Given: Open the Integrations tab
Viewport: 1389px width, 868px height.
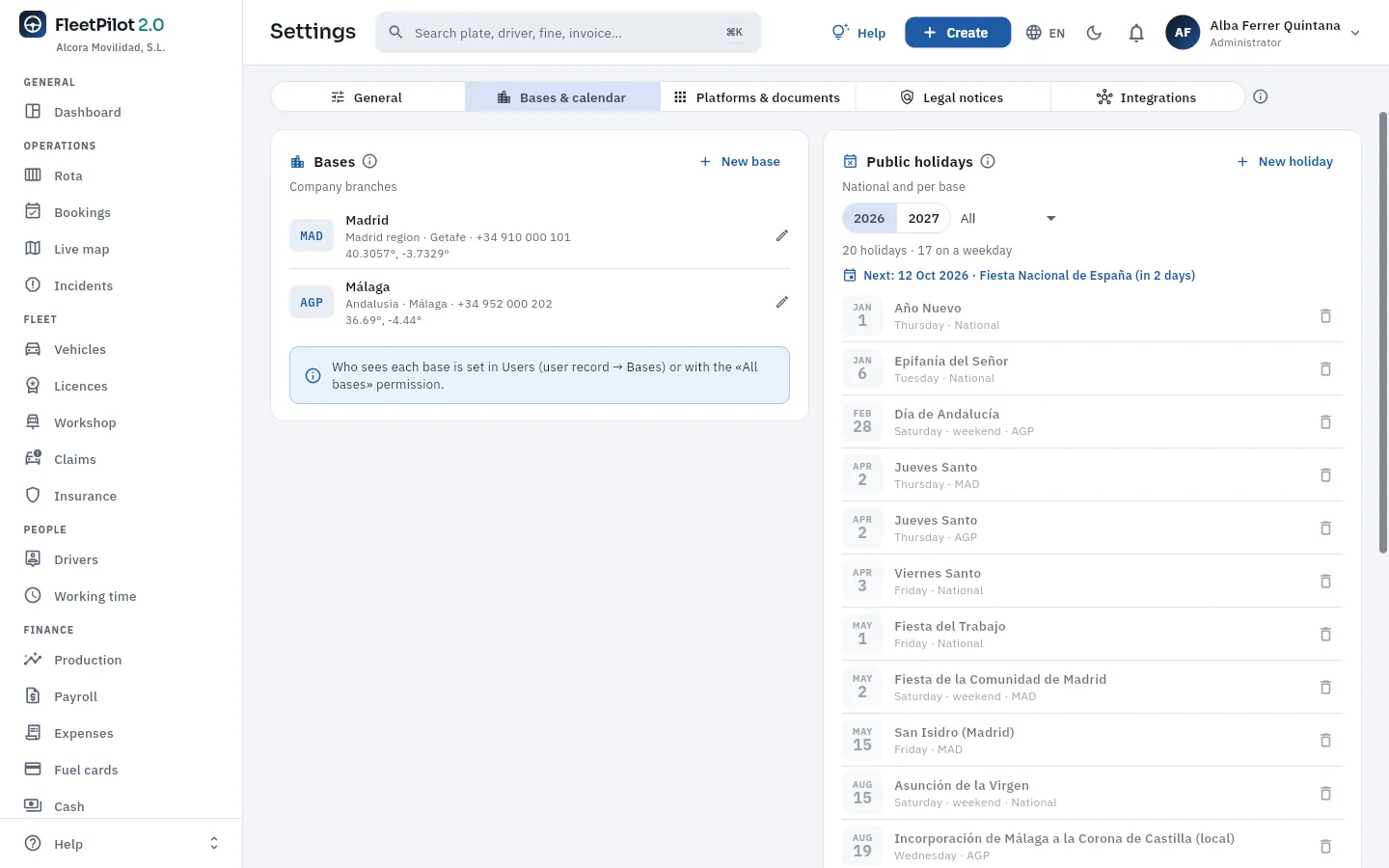Looking at the screenshot, I should [1146, 97].
